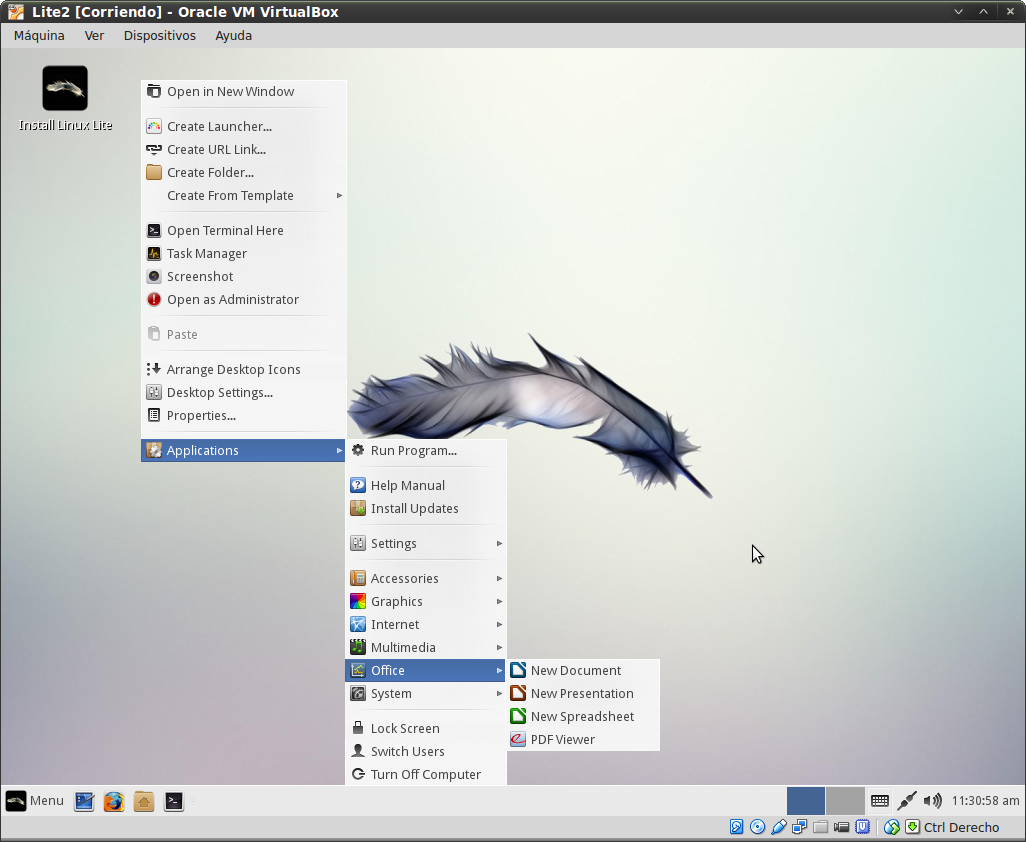Open the home folder taskbar icon
The height and width of the screenshot is (842, 1026).
tap(144, 801)
